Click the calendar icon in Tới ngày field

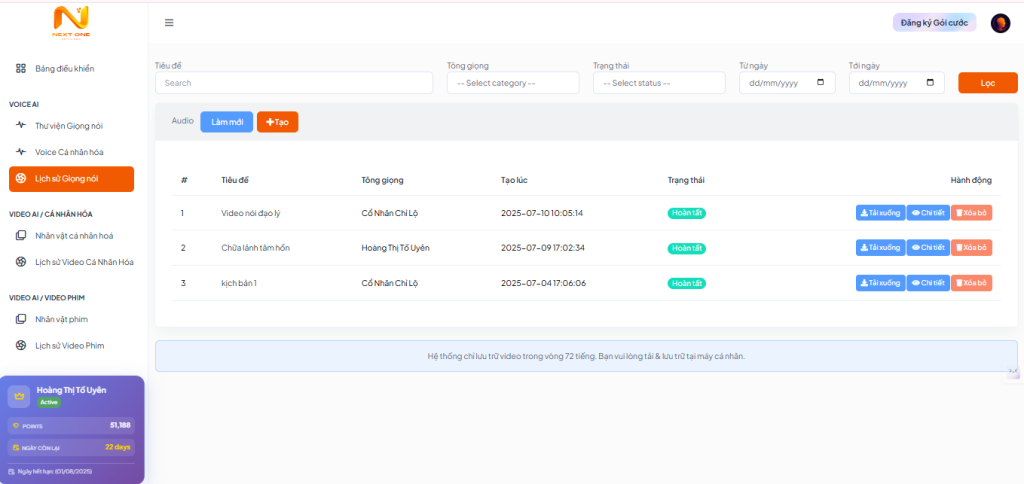tap(930, 83)
